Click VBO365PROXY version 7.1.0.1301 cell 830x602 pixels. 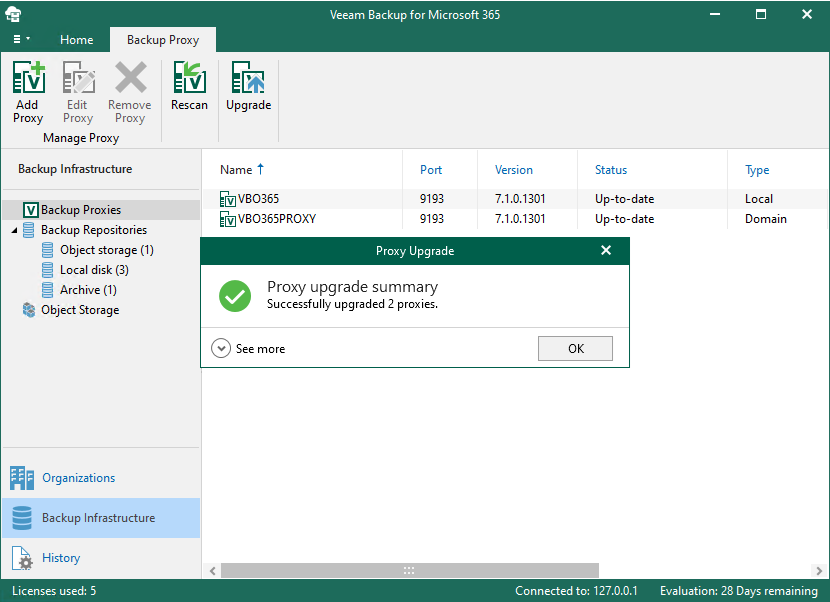(520, 219)
